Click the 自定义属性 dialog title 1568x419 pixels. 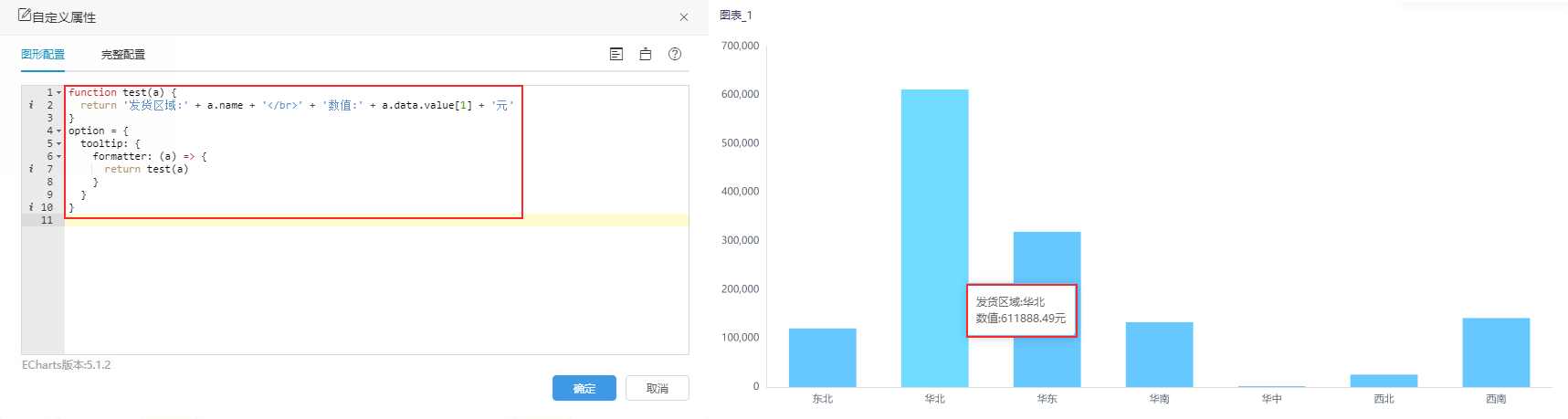coord(64,17)
